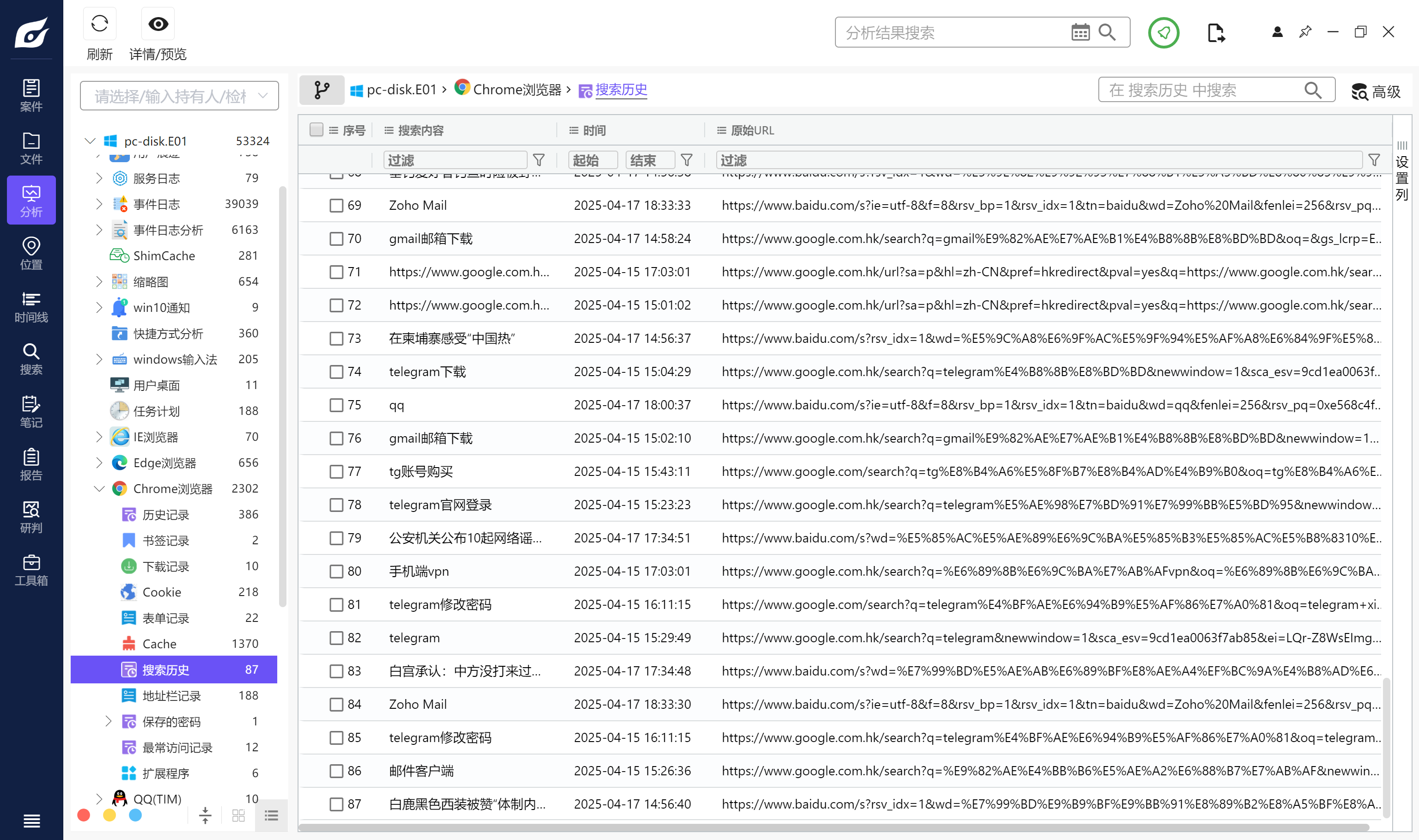Select 地址栏记录 in the tree

point(174,695)
